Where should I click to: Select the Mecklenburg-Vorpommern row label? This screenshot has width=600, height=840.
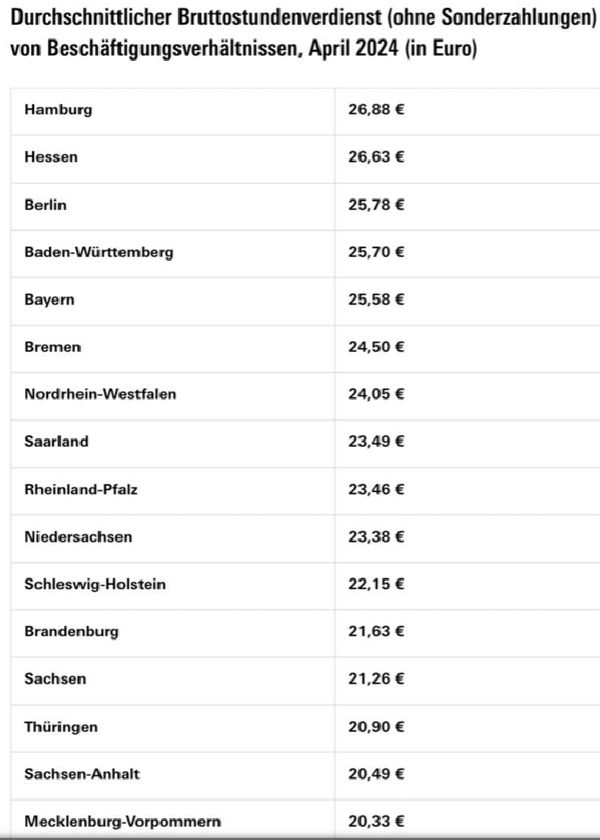pyautogui.click(x=122, y=822)
